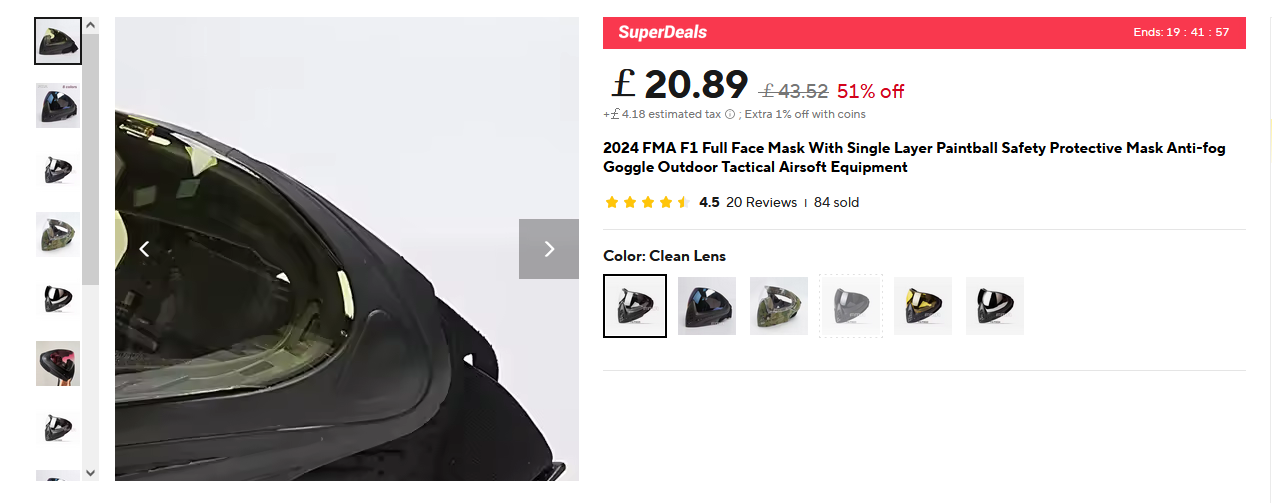Open the estimated tax info icon

(x=730, y=114)
